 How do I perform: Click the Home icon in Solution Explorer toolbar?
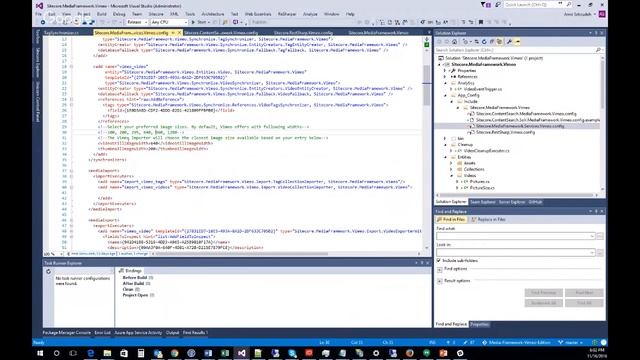454,42
